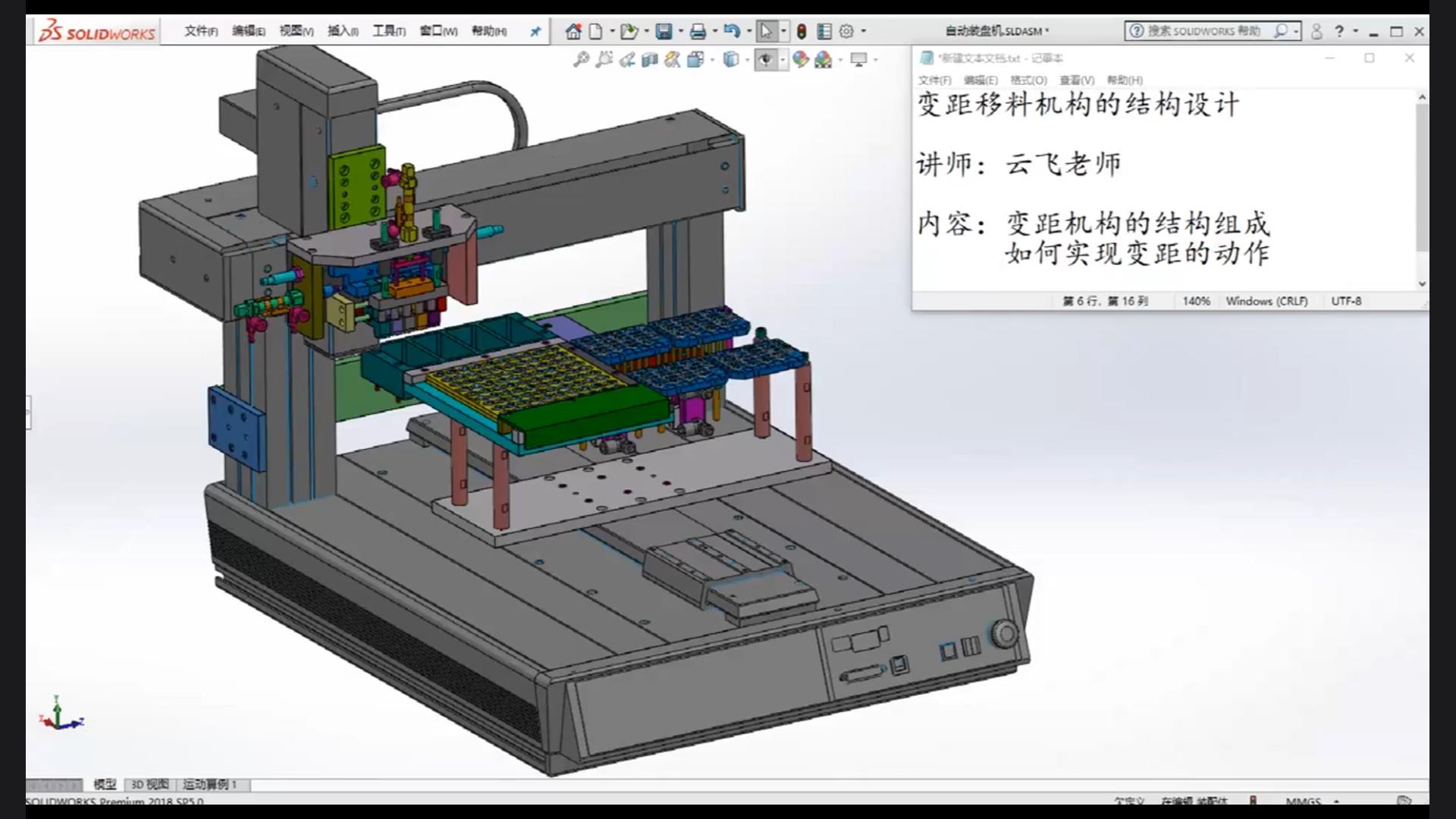The image size is (1456, 819).
Task: Open the Options gear icon
Action: (x=846, y=31)
